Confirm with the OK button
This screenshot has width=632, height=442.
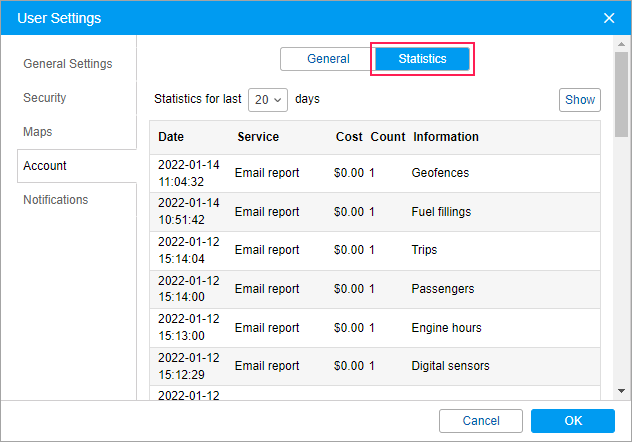coord(572,421)
